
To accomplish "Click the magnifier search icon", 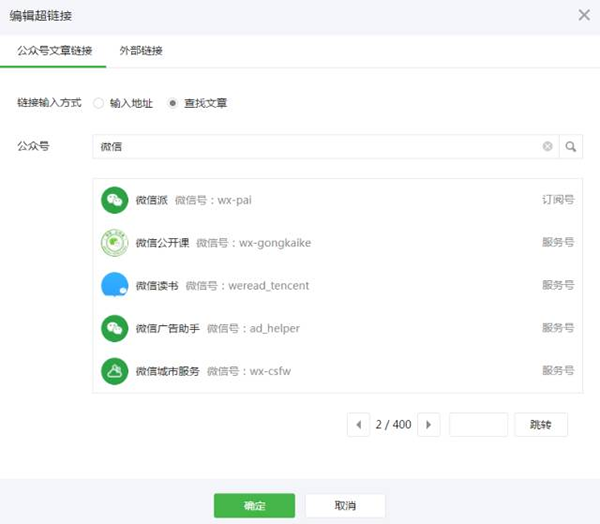I will click(x=571, y=147).
